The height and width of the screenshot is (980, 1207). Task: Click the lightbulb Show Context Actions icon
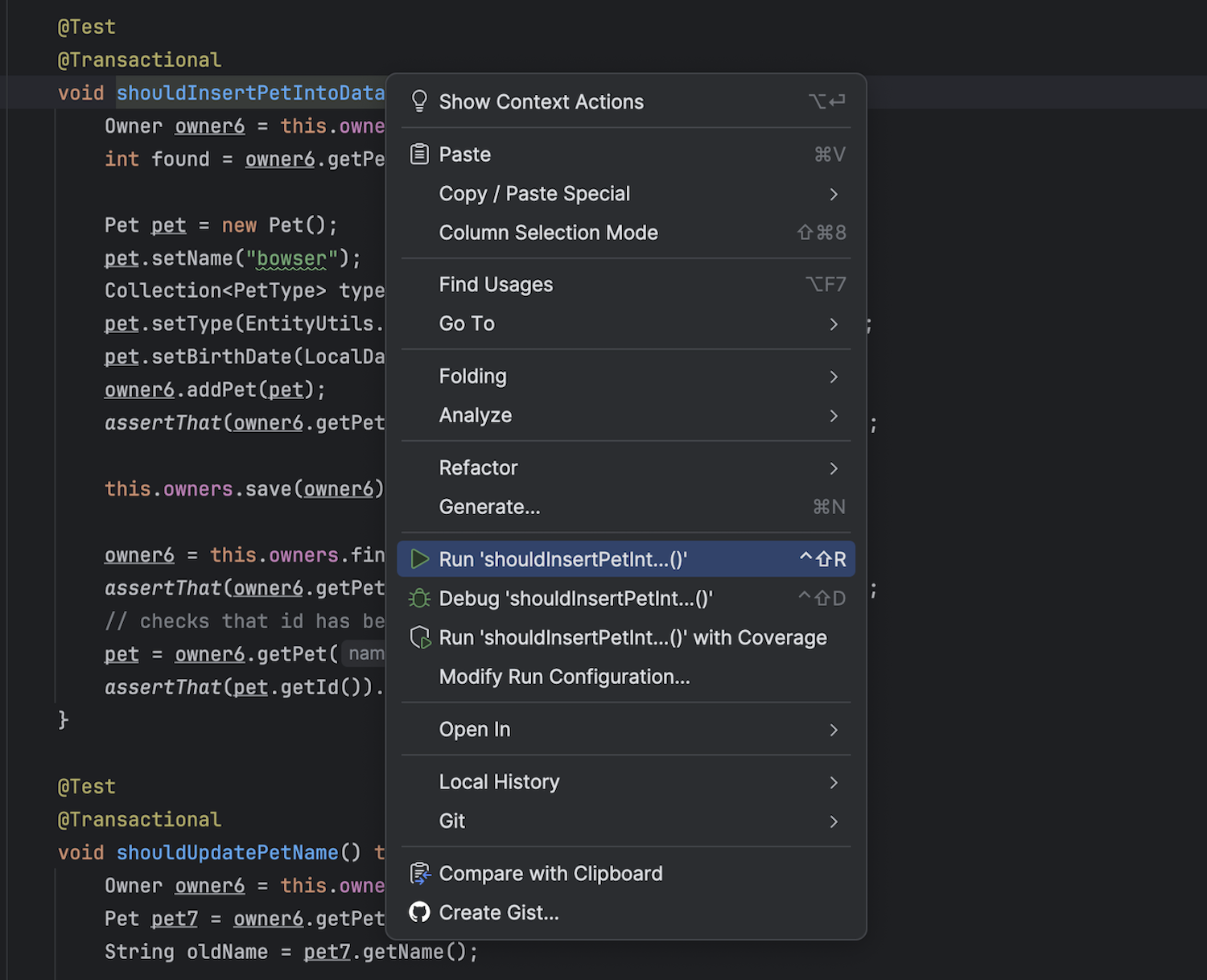tap(419, 101)
